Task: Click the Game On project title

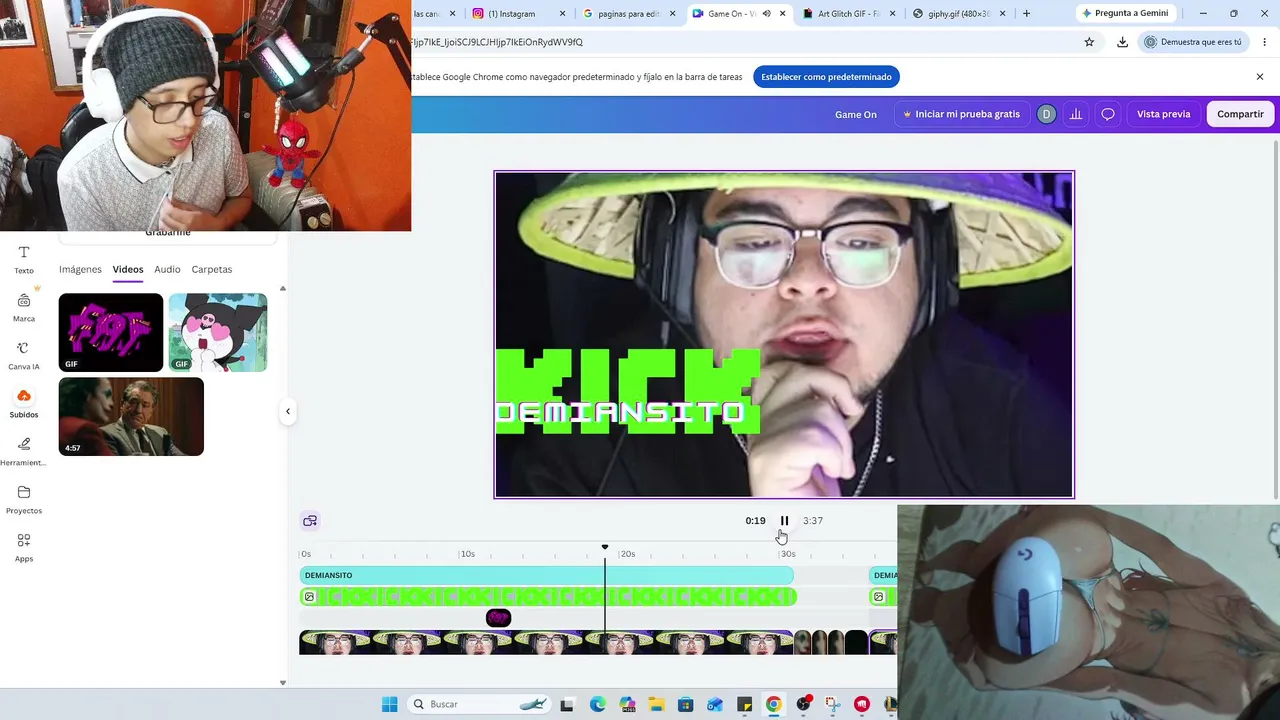Action: point(856,114)
